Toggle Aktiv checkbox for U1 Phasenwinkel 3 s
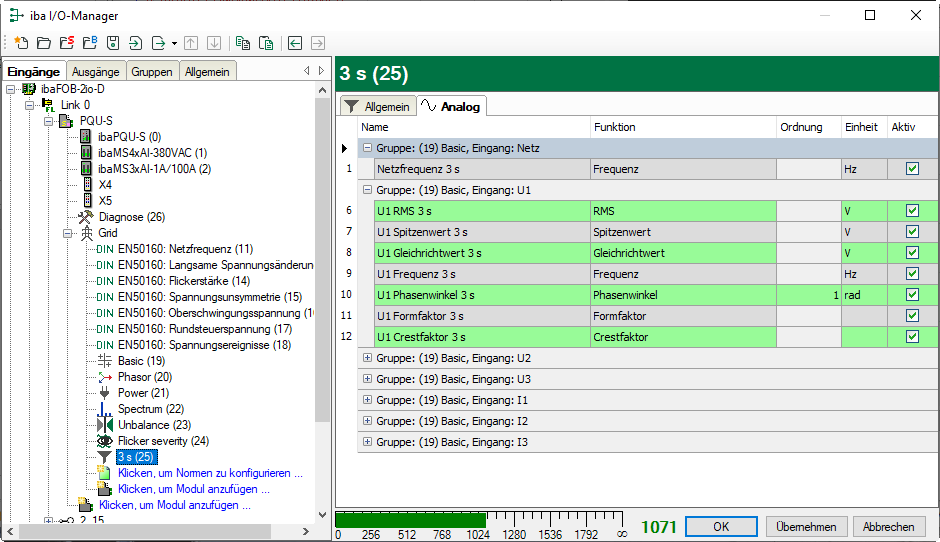 (912, 295)
